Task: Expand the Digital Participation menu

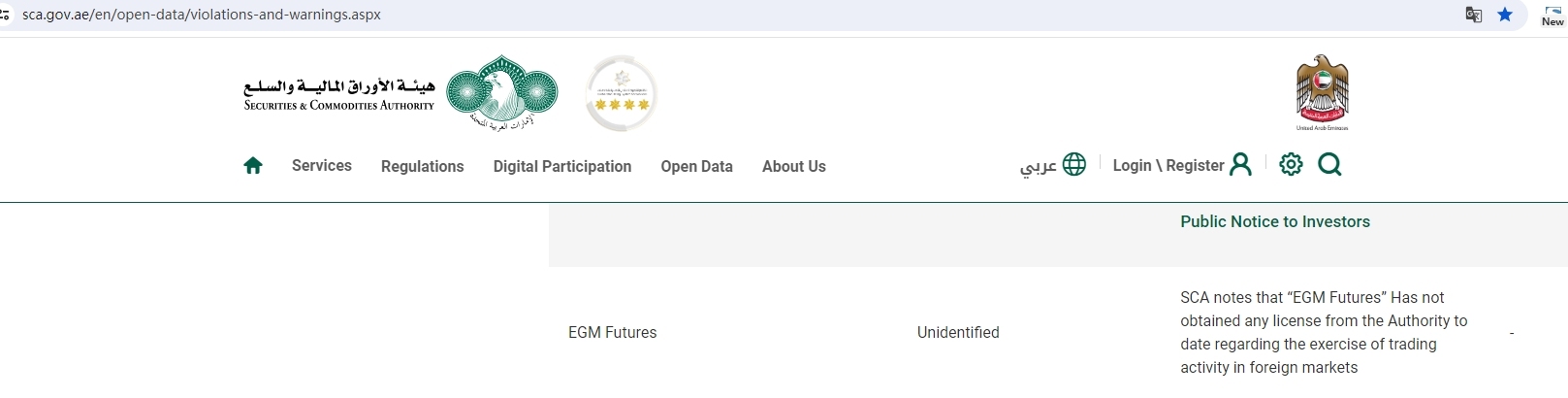Action: (562, 167)
